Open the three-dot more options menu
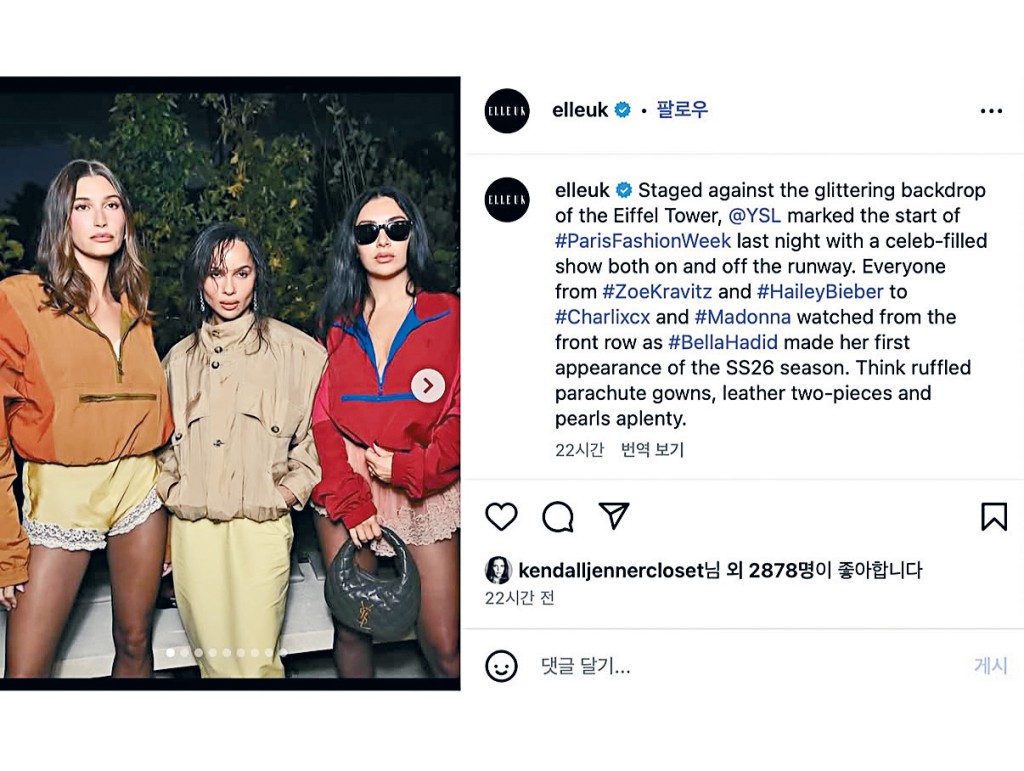1024x771 pixels. click(991, 111)
